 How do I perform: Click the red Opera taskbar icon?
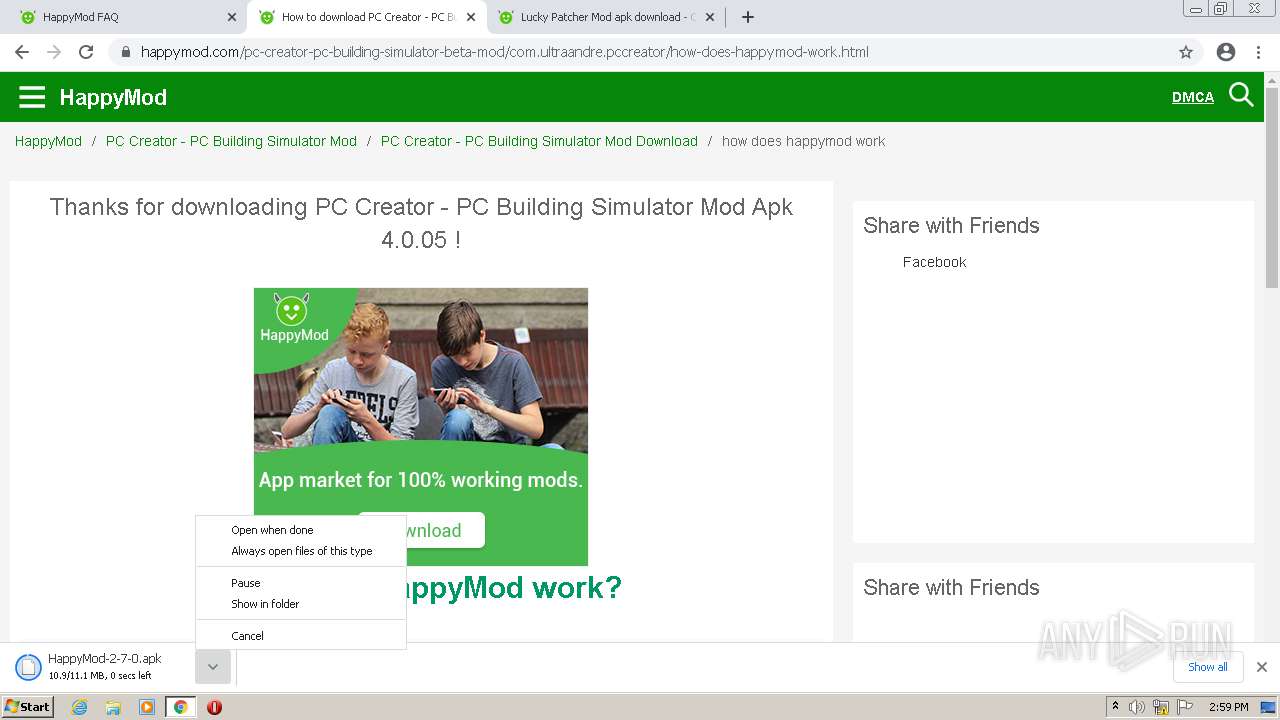(214, 707)
